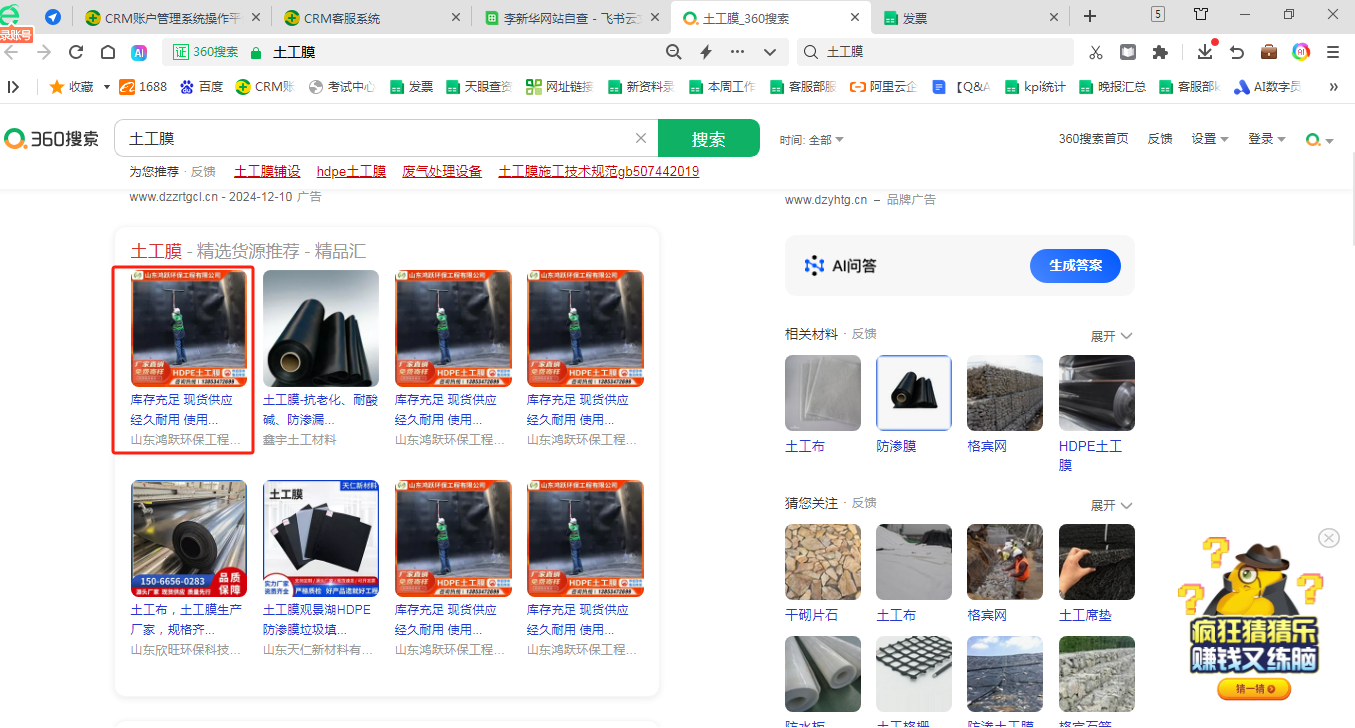The height and width of the screenshot is (728, 1355).
Task: Reload the page with the refresh icon
Action: (x=76, y=52)
